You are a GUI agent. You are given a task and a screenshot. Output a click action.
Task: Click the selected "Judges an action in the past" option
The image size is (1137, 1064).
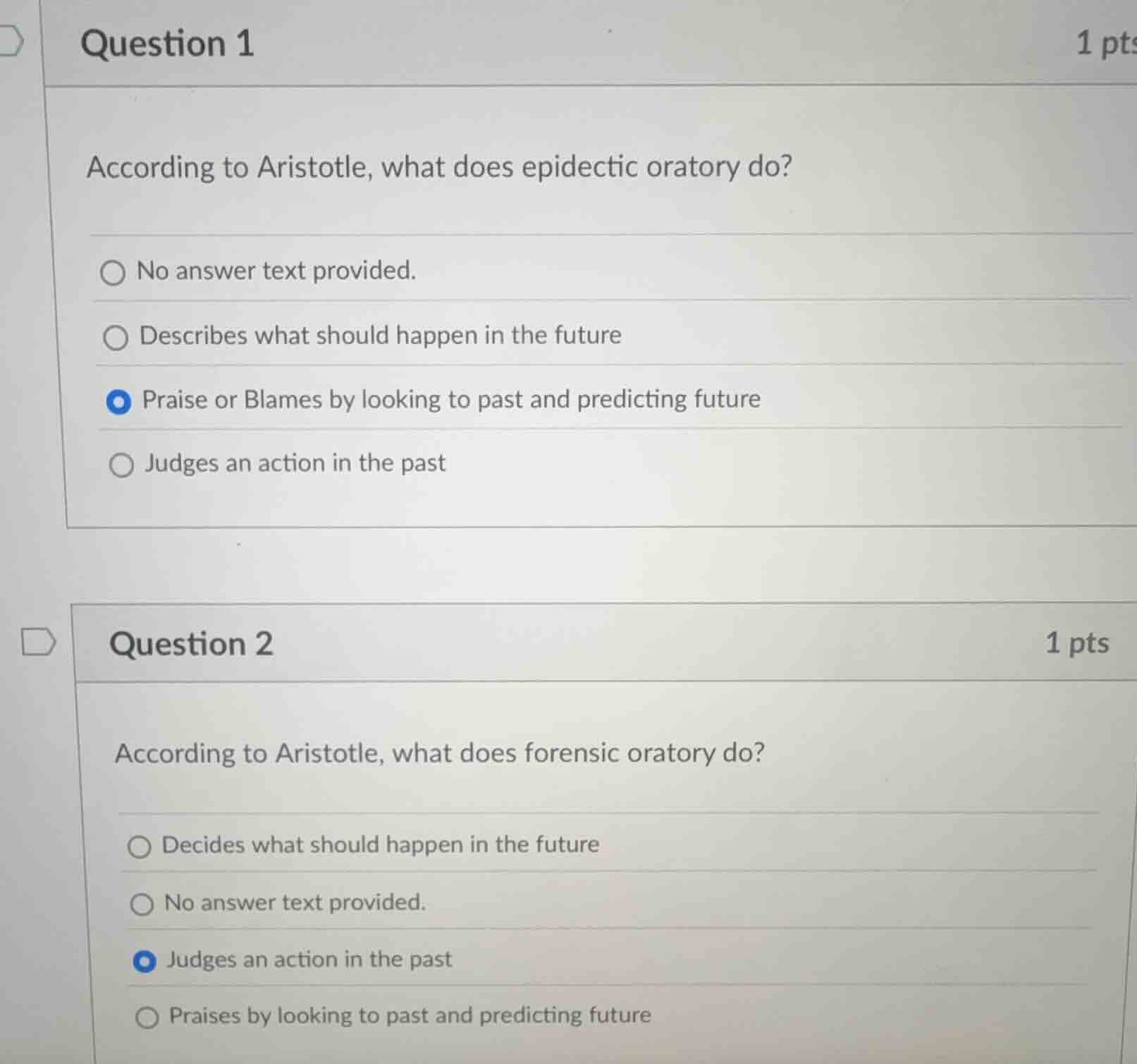pos(145,960)
